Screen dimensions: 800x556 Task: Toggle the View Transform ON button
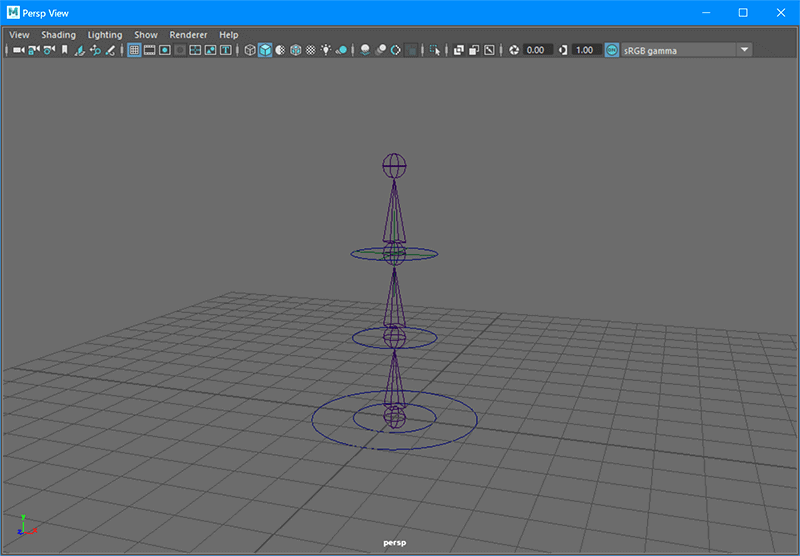tap(612, 50)
